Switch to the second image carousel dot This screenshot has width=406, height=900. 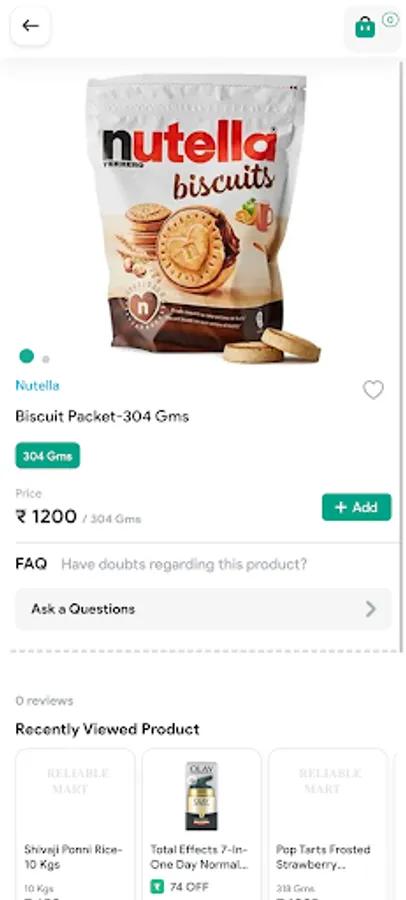[x=46, y=359]
